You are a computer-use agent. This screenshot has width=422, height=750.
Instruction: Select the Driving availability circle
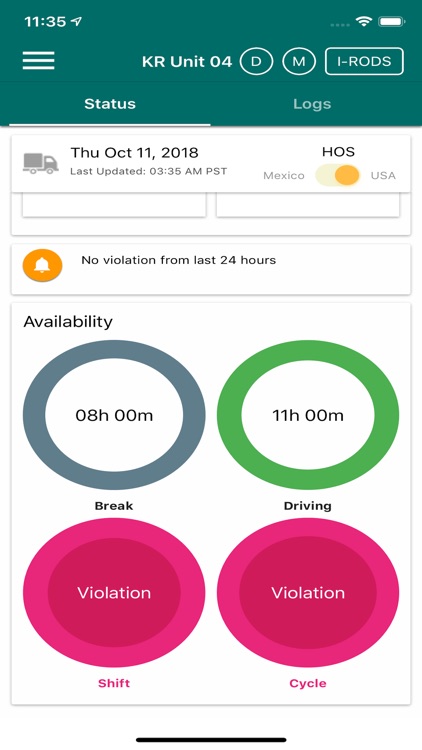308,415
